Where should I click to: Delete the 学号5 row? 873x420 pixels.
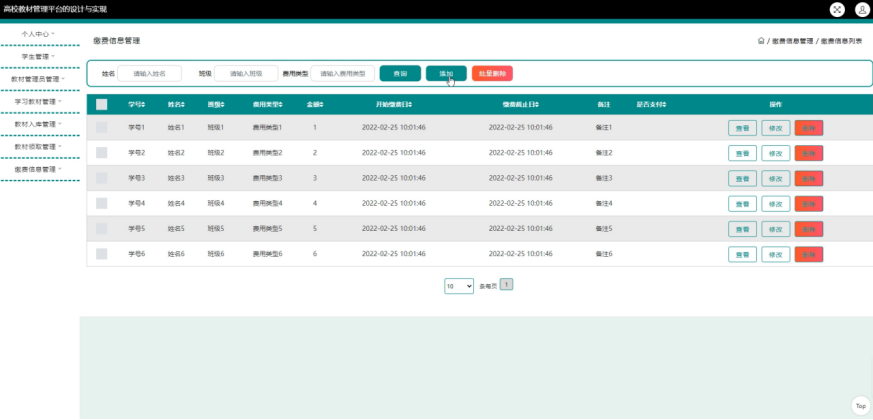[808, 229]
